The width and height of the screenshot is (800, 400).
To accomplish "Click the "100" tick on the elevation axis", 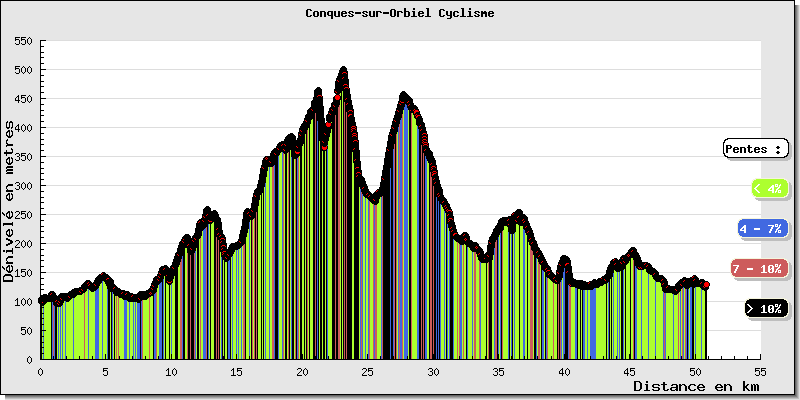I will click(x=23, y=301).
